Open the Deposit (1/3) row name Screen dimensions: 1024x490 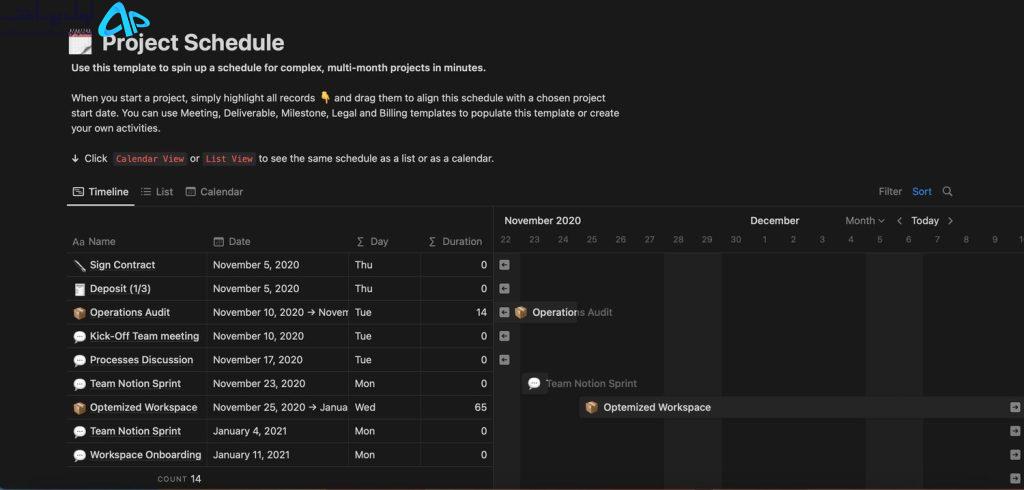(x=120, y=289)
